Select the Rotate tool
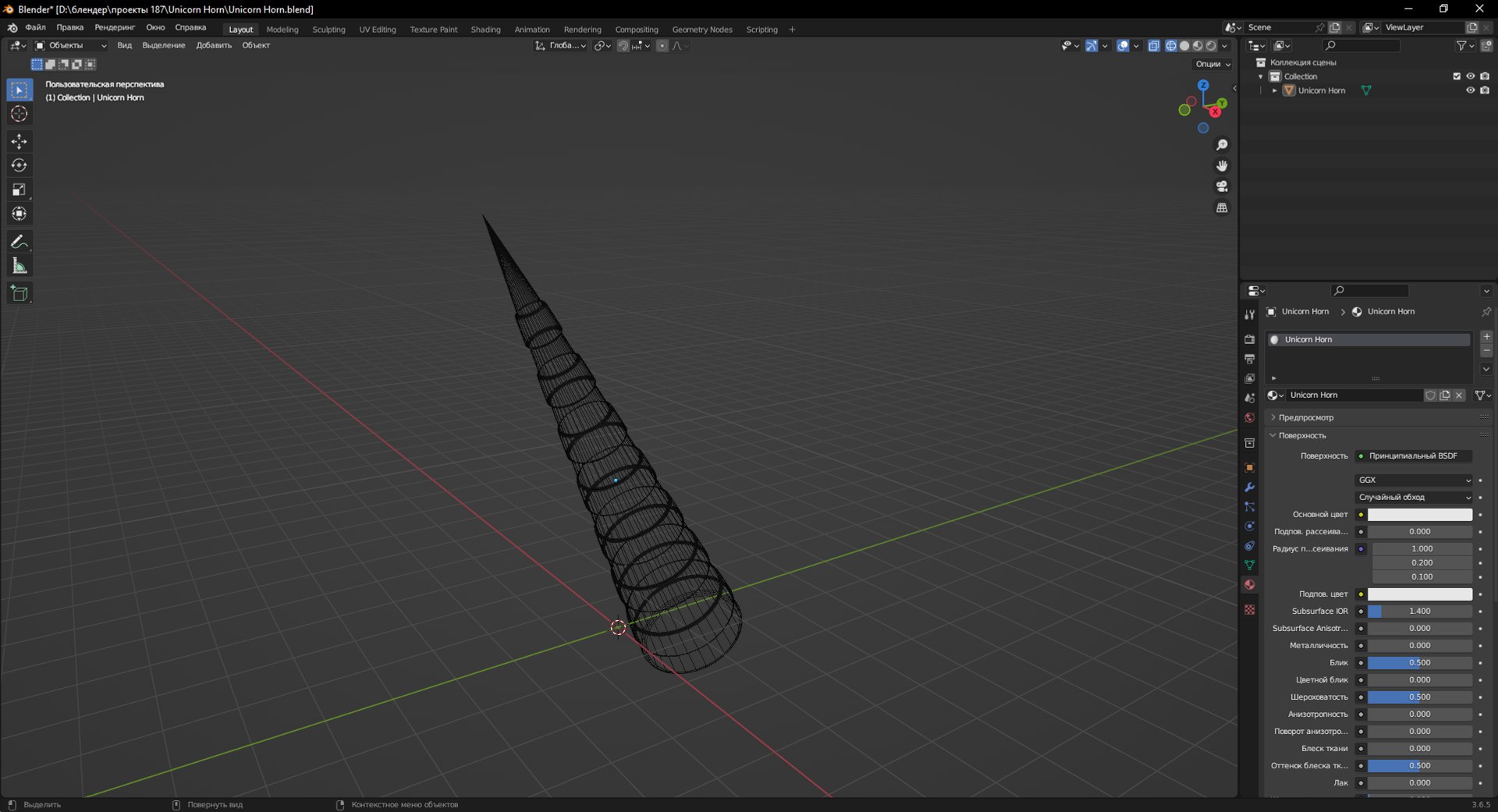Screen dimensions: 1498x812 coord(20,165)
